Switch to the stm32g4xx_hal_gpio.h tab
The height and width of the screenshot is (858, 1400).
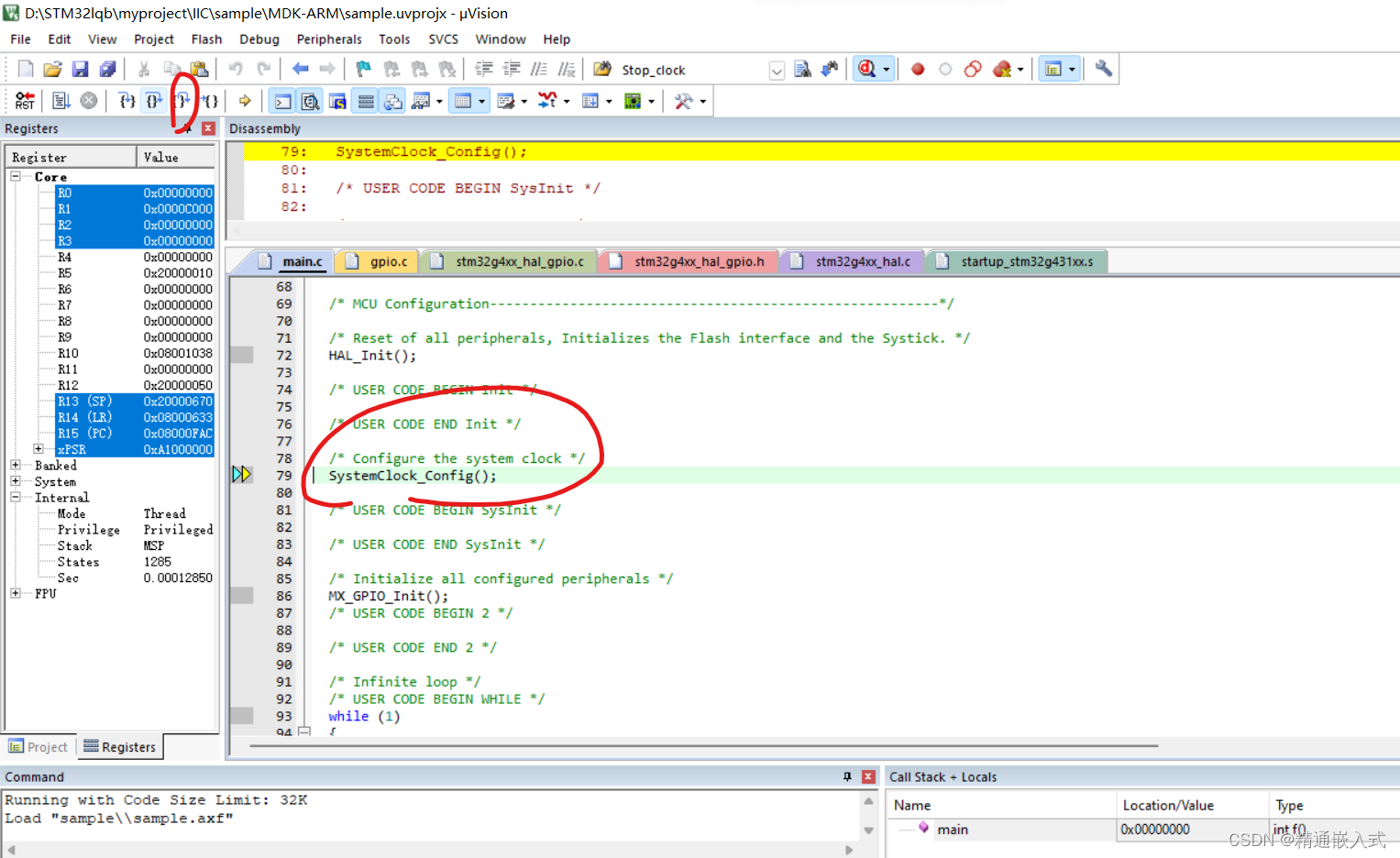tap(688, 261)
